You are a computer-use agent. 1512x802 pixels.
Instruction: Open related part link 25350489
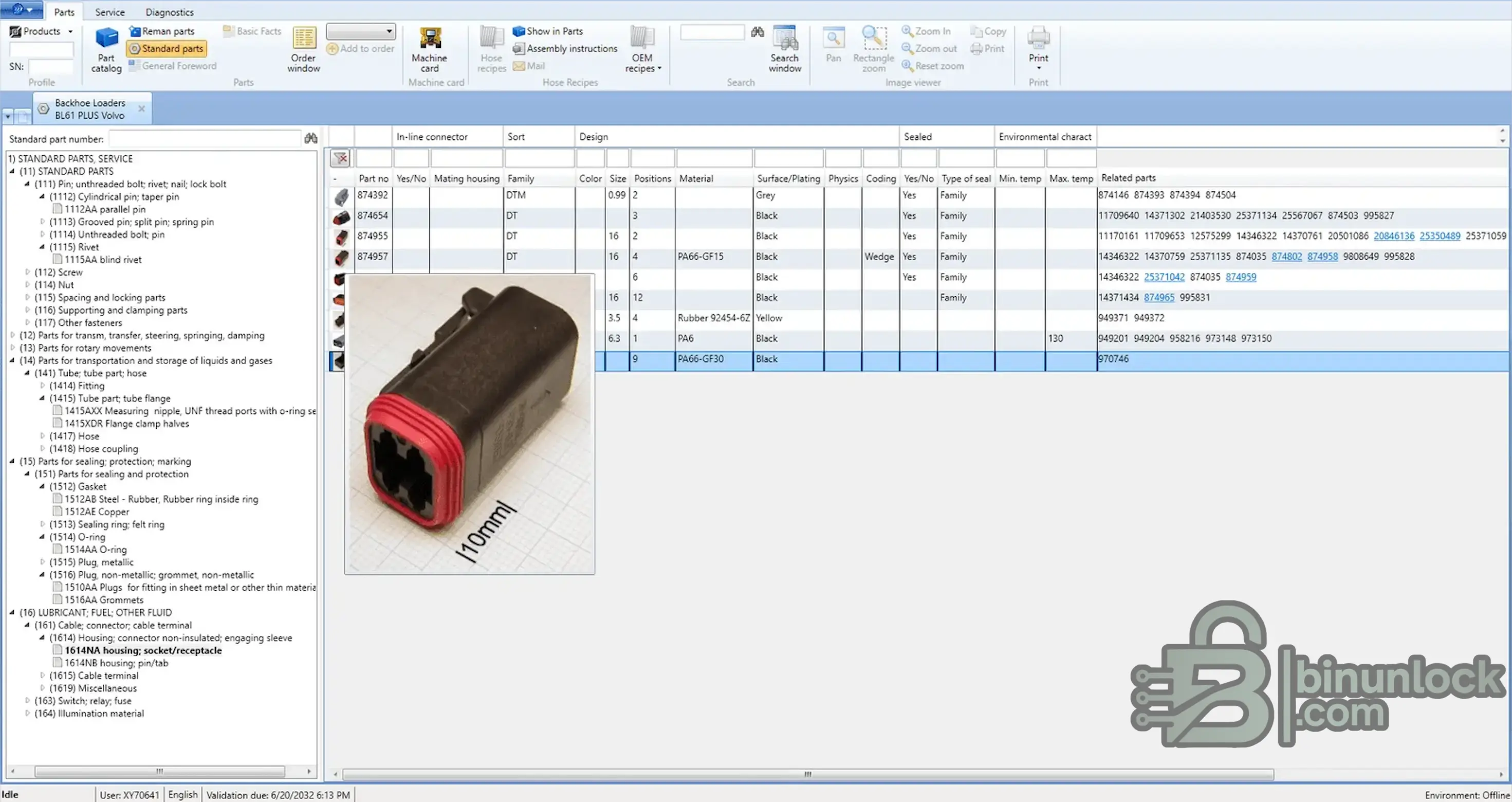point(1440,236)
